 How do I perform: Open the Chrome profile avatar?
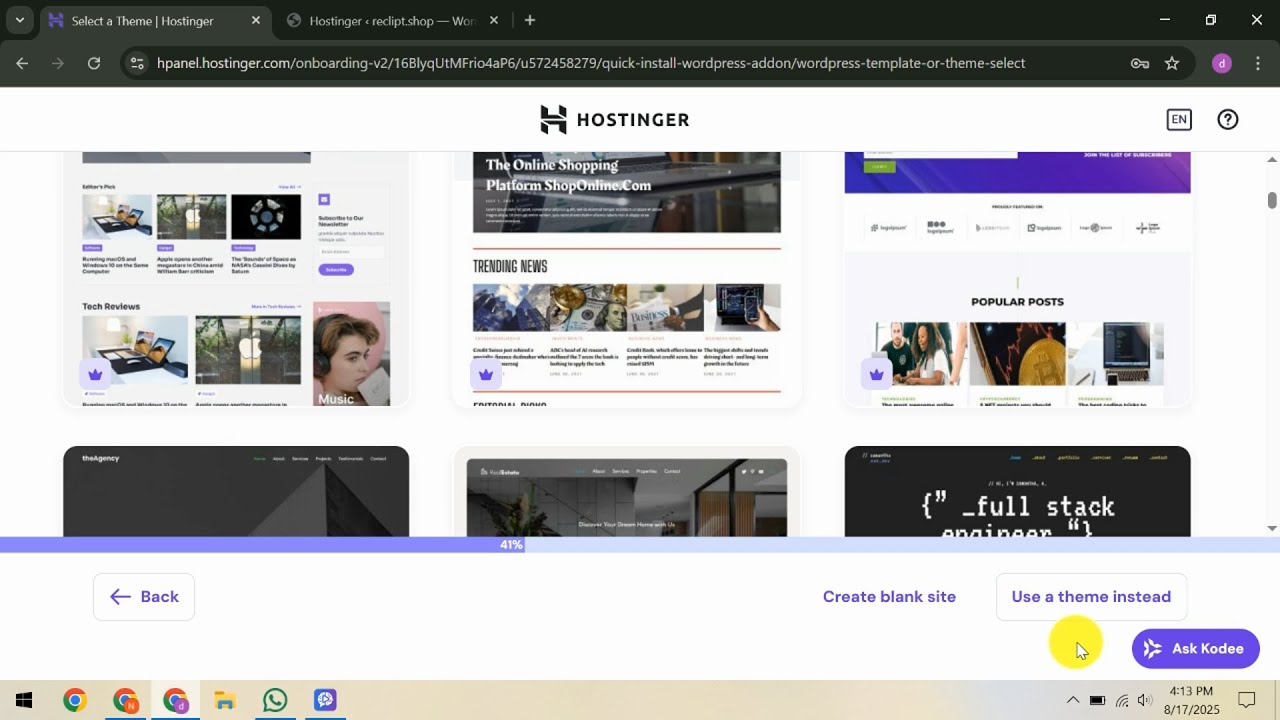(x=1221, y=63)
